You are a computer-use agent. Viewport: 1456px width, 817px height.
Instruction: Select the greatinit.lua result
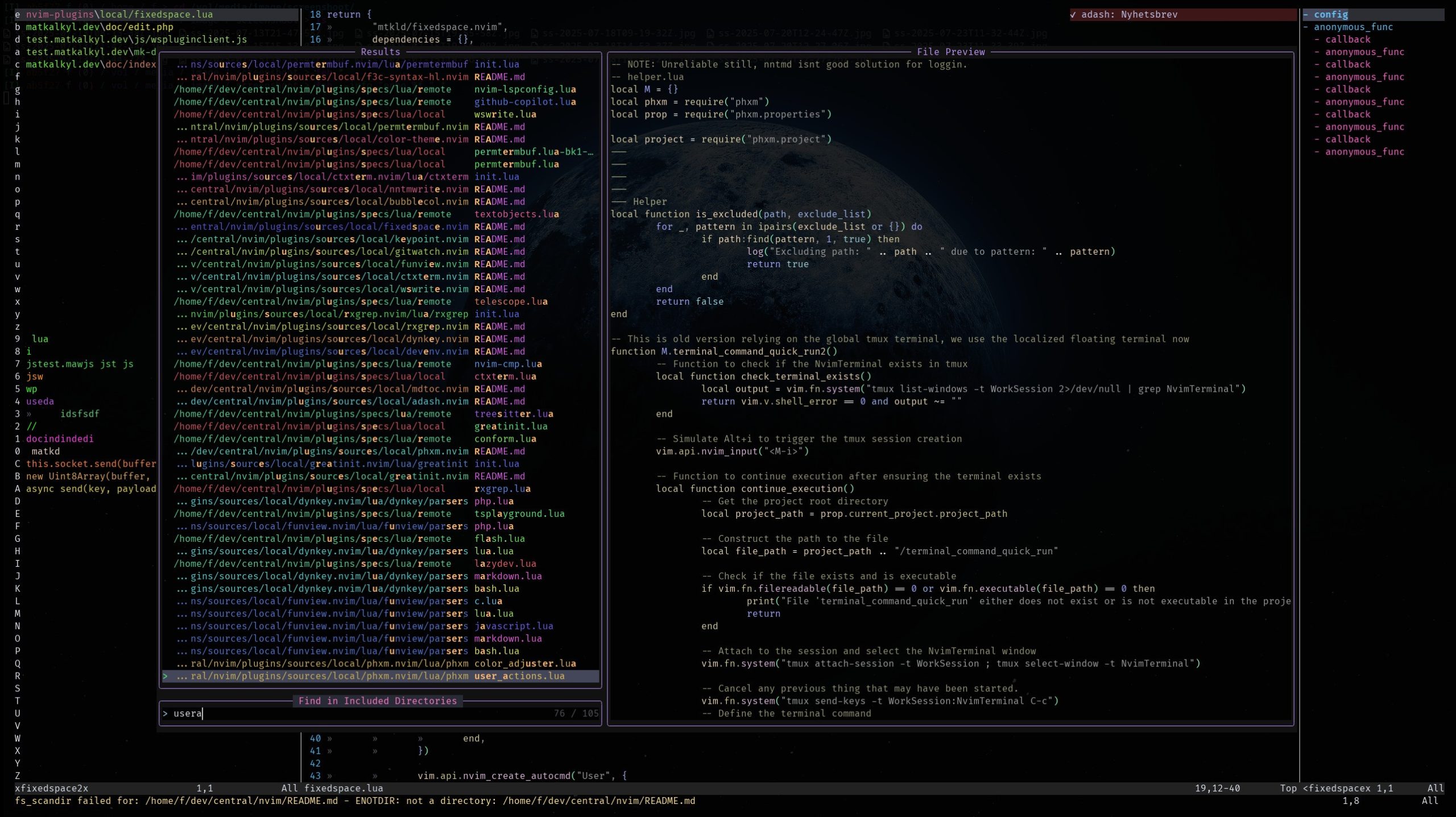pyautogui.click(x=380, y=426)
